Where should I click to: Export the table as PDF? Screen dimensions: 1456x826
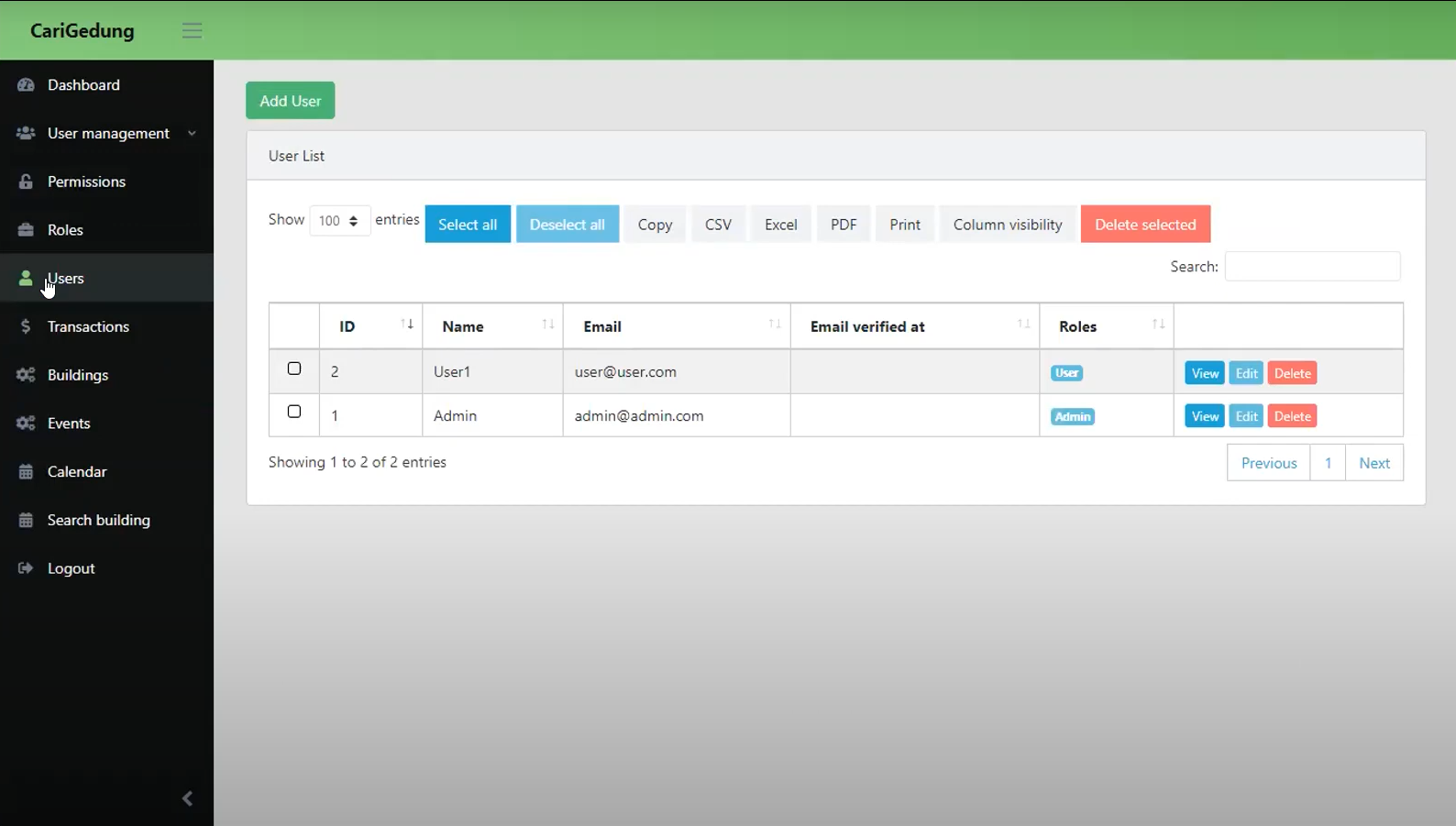click(x=844, y=225)
